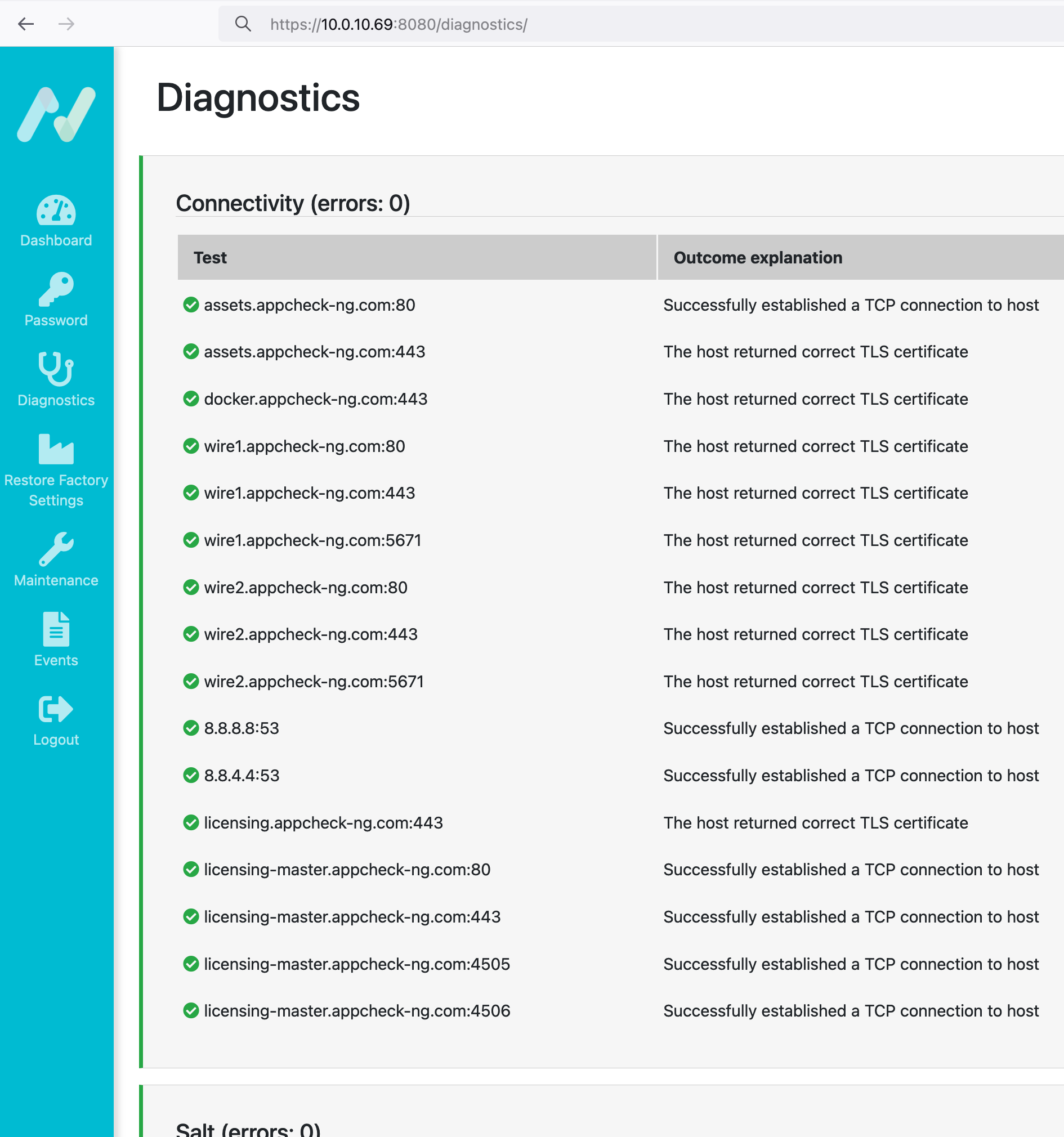Click green check for 8.8.4.4:53
The width and height of the screenshot is (1064, 1137).
pos(191,776)
